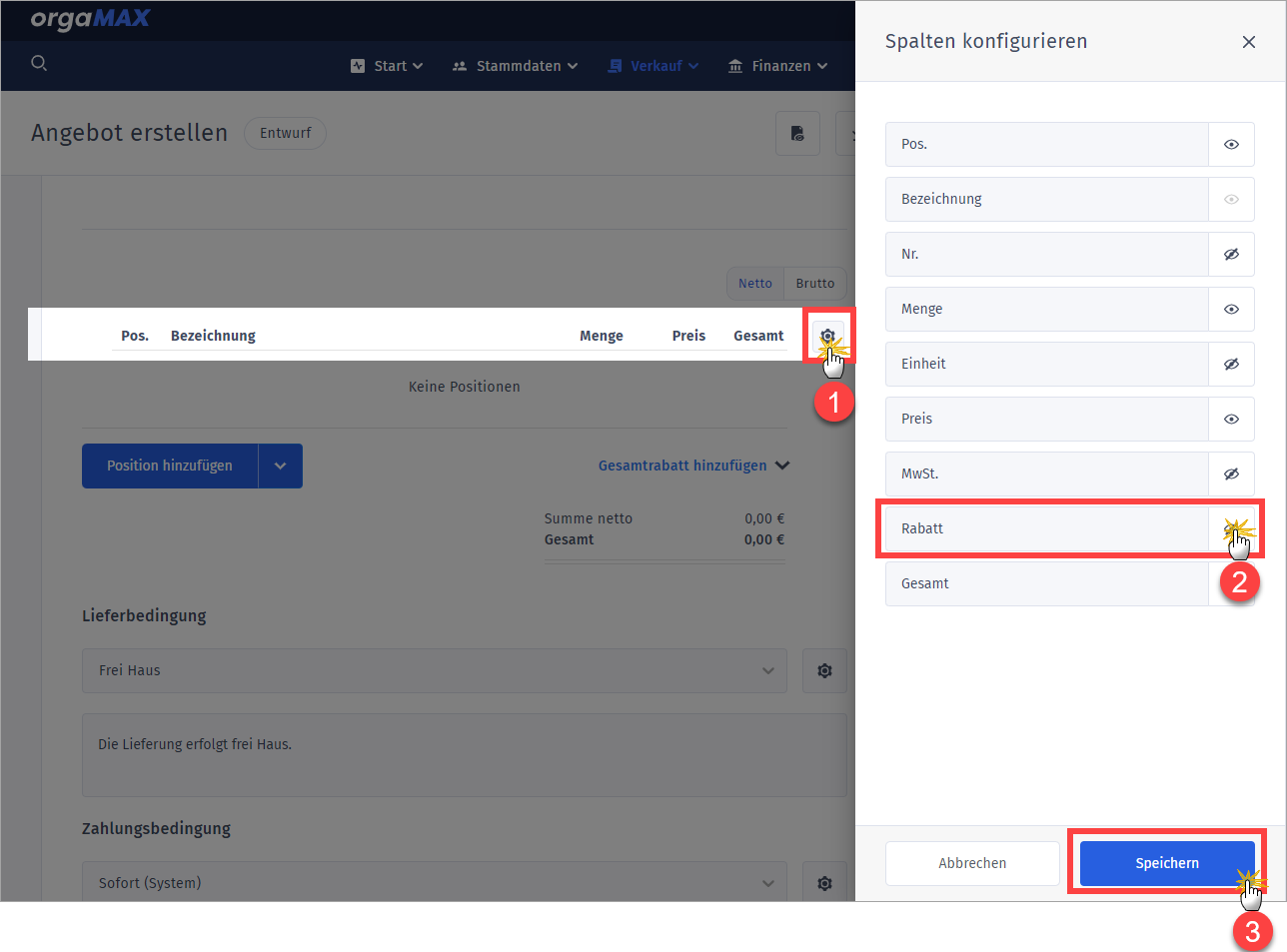Click the orgaMAX logo
This screenshot has height=952, width=1287.
tap(90, 18)
